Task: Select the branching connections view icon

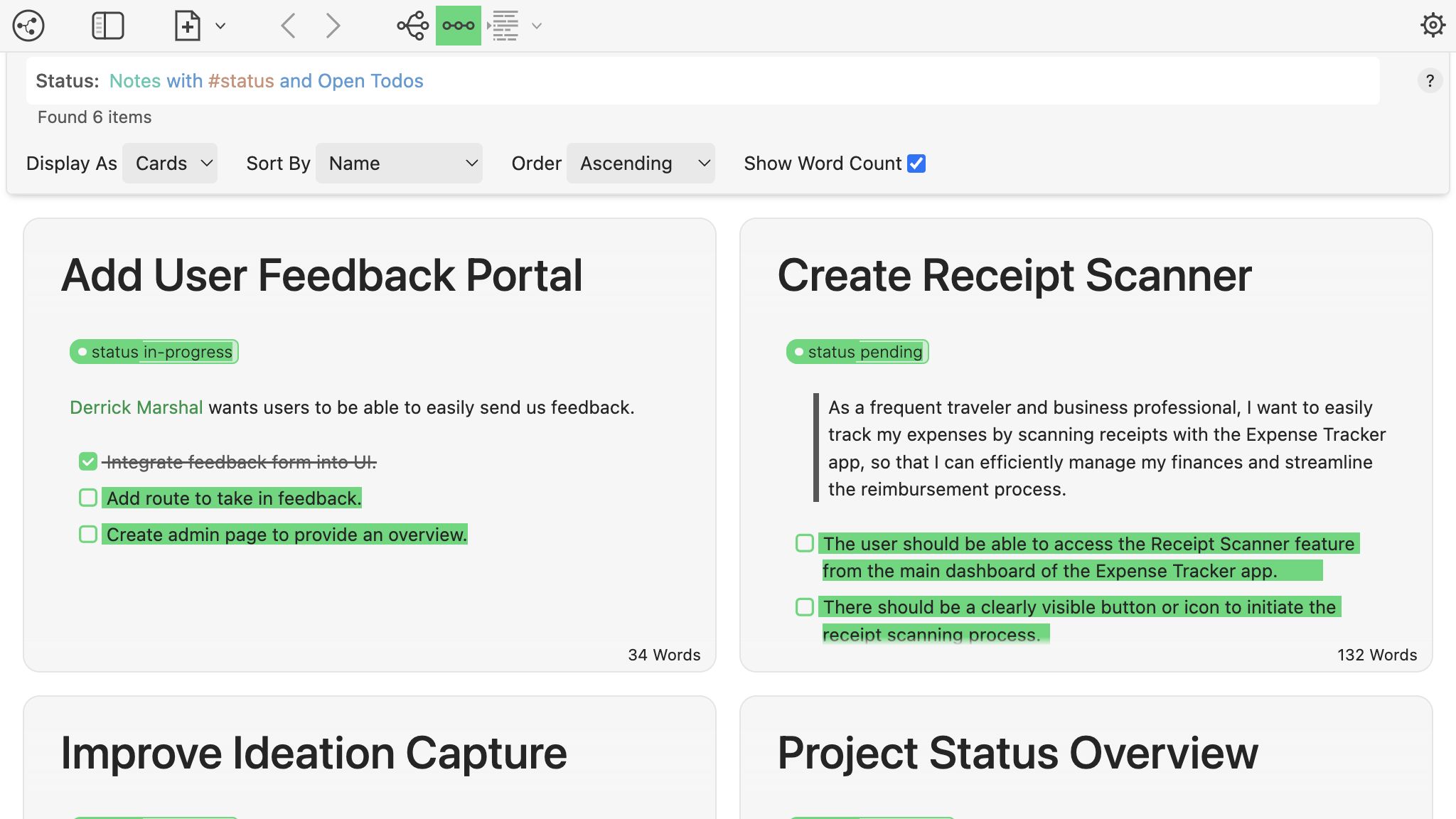Action: pyautogui.click(x=412, y=25)
